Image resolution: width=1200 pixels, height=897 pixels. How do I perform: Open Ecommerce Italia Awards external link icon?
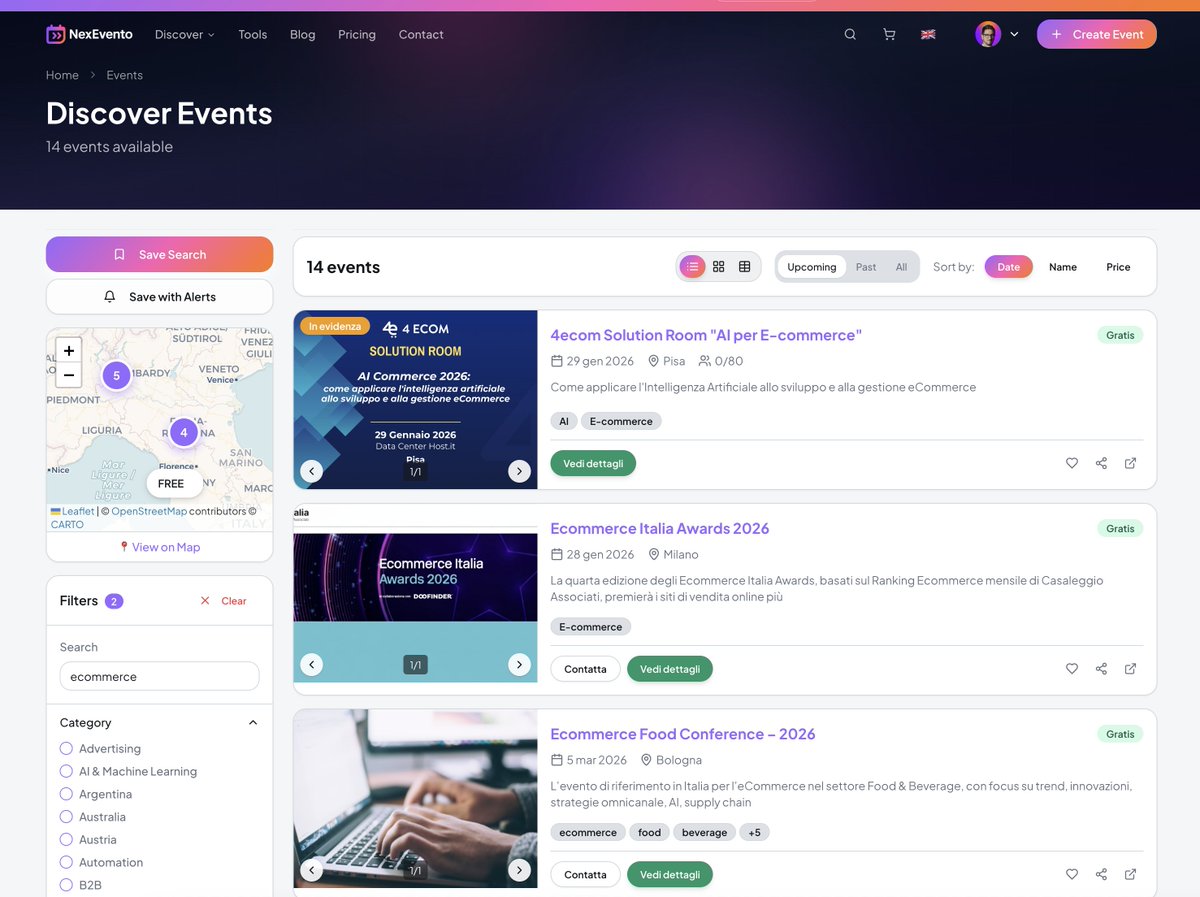click(1130, 668)
